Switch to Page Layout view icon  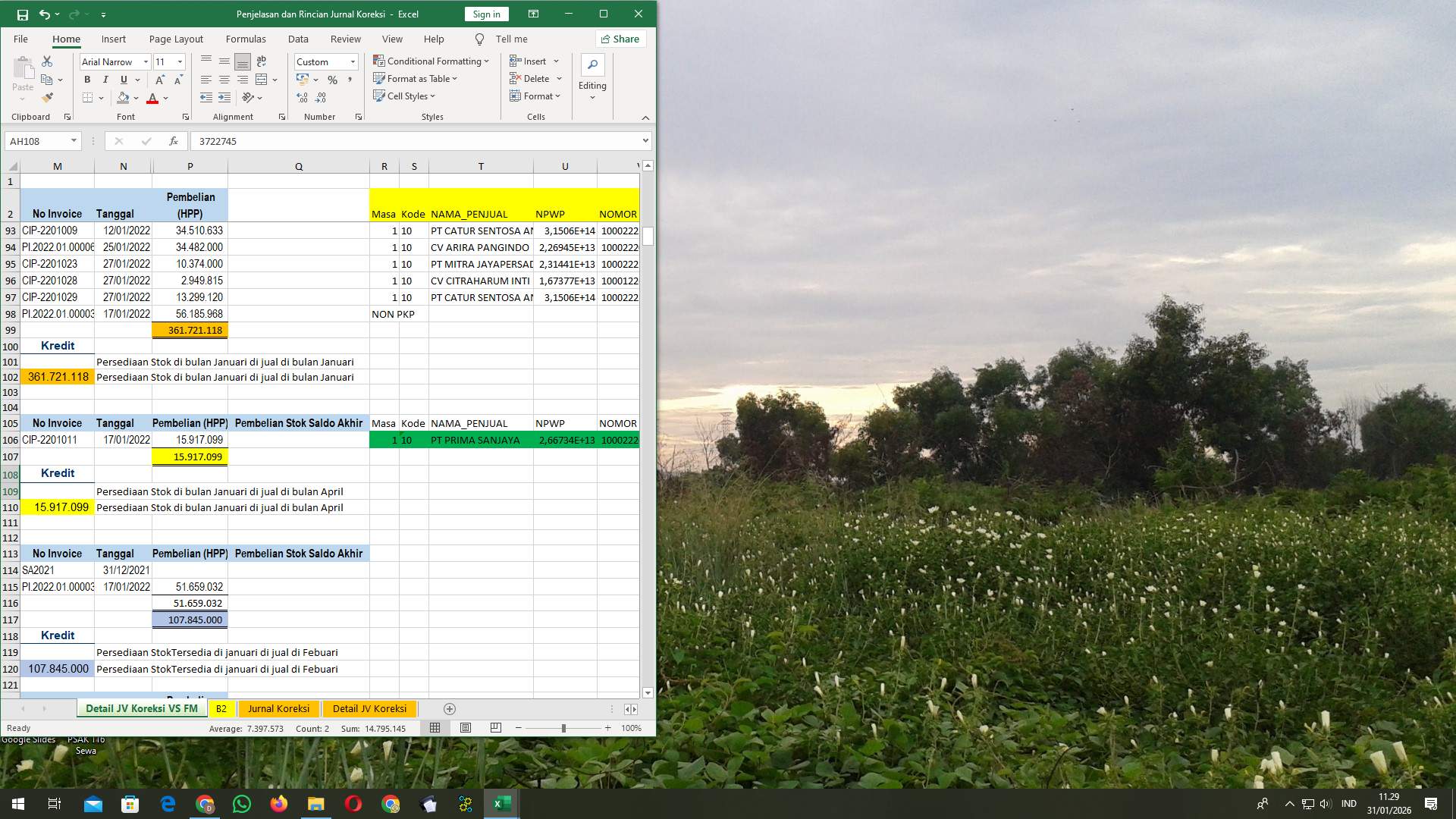coord(465,727)
